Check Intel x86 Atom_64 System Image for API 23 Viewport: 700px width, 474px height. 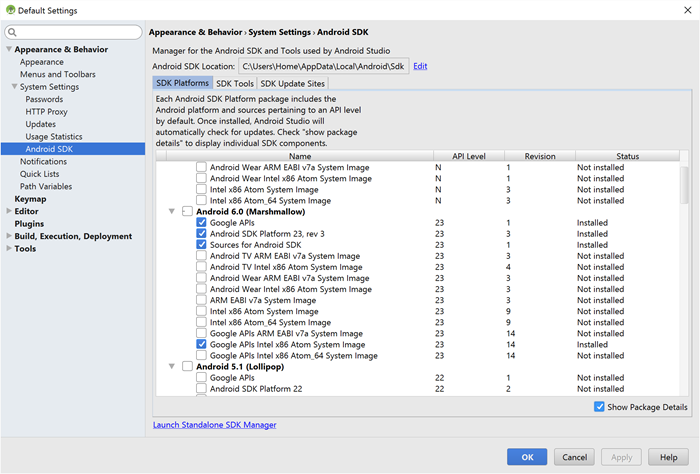click(x=201, y=322)
